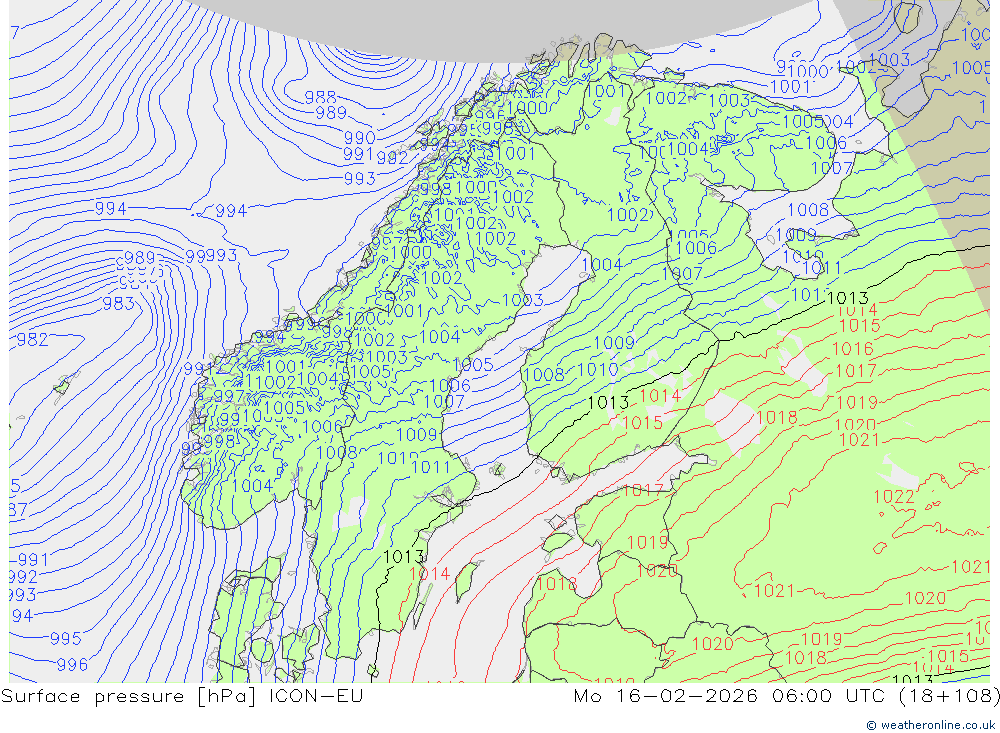This screenshot has width=1000, height=733.
Task: Select the 982 isobar label
Action: [x=32, y=339]
